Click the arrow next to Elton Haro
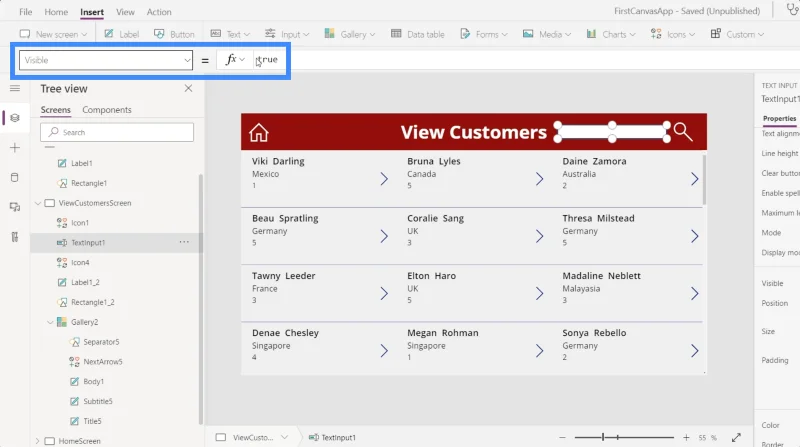The width and height of the screenshot is (800, 447). [x=539, y=293]
